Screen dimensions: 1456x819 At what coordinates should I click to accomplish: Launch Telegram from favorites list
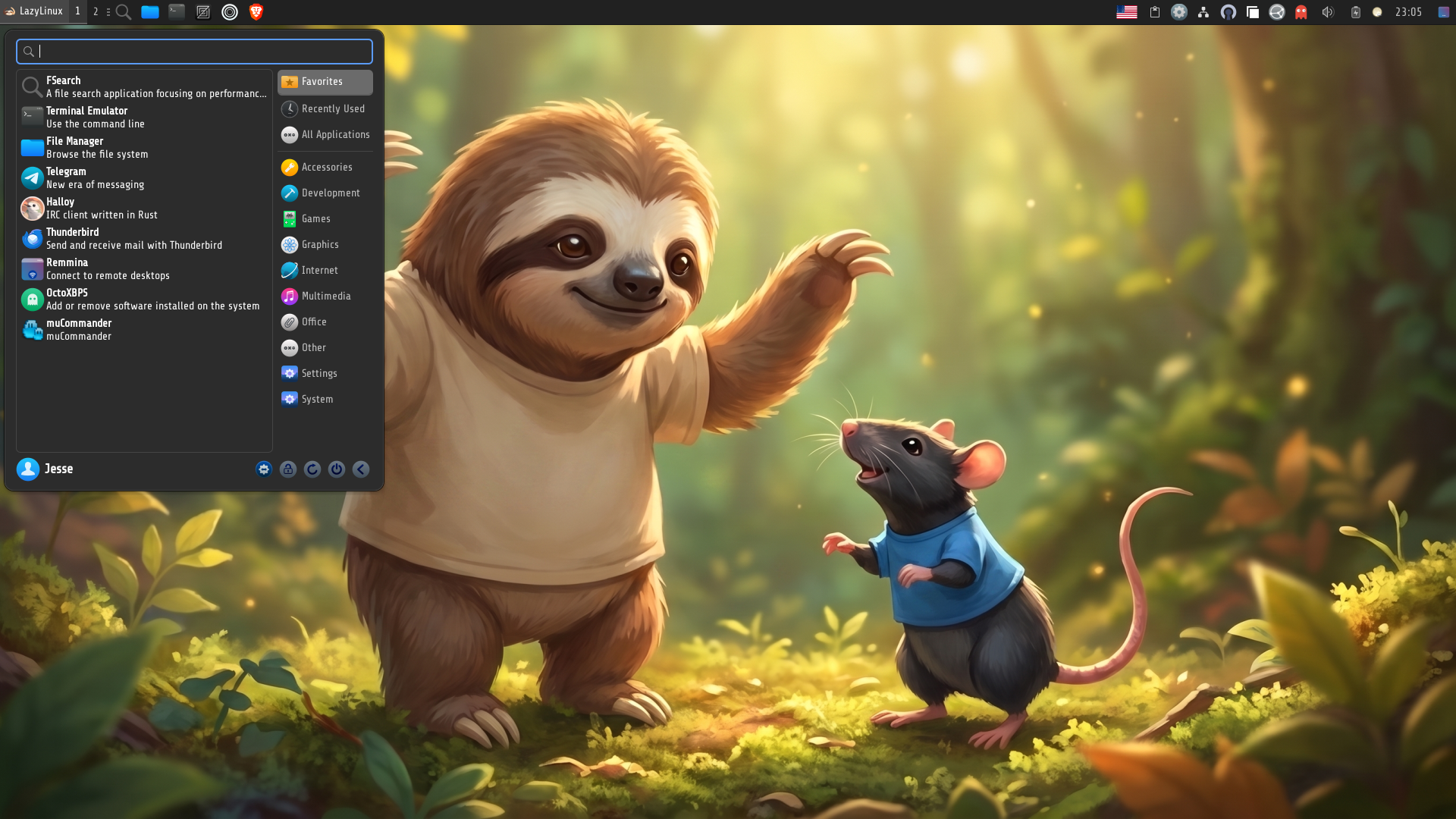click(144, 177)
